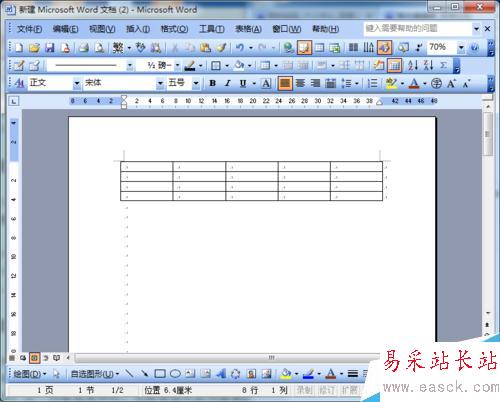Open the 自选图形(U) AutoShapes button
The width and height of the screenshot is (500, 402).
tap(95, 374)
